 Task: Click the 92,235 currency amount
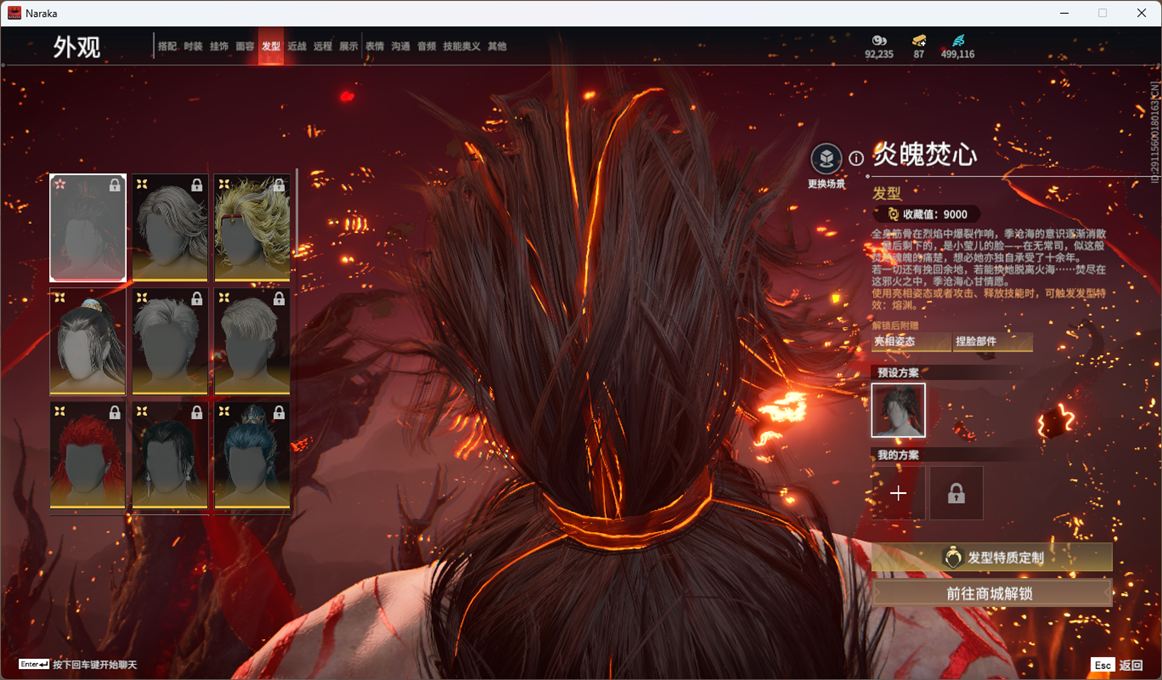tap(879, 54)
